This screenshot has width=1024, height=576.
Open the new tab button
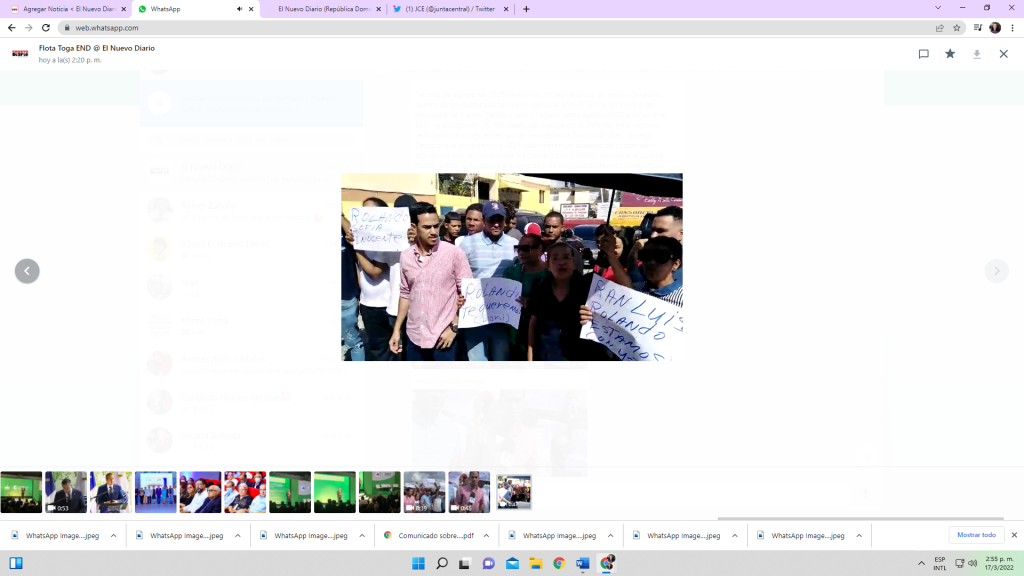click(x=527, y=9)
